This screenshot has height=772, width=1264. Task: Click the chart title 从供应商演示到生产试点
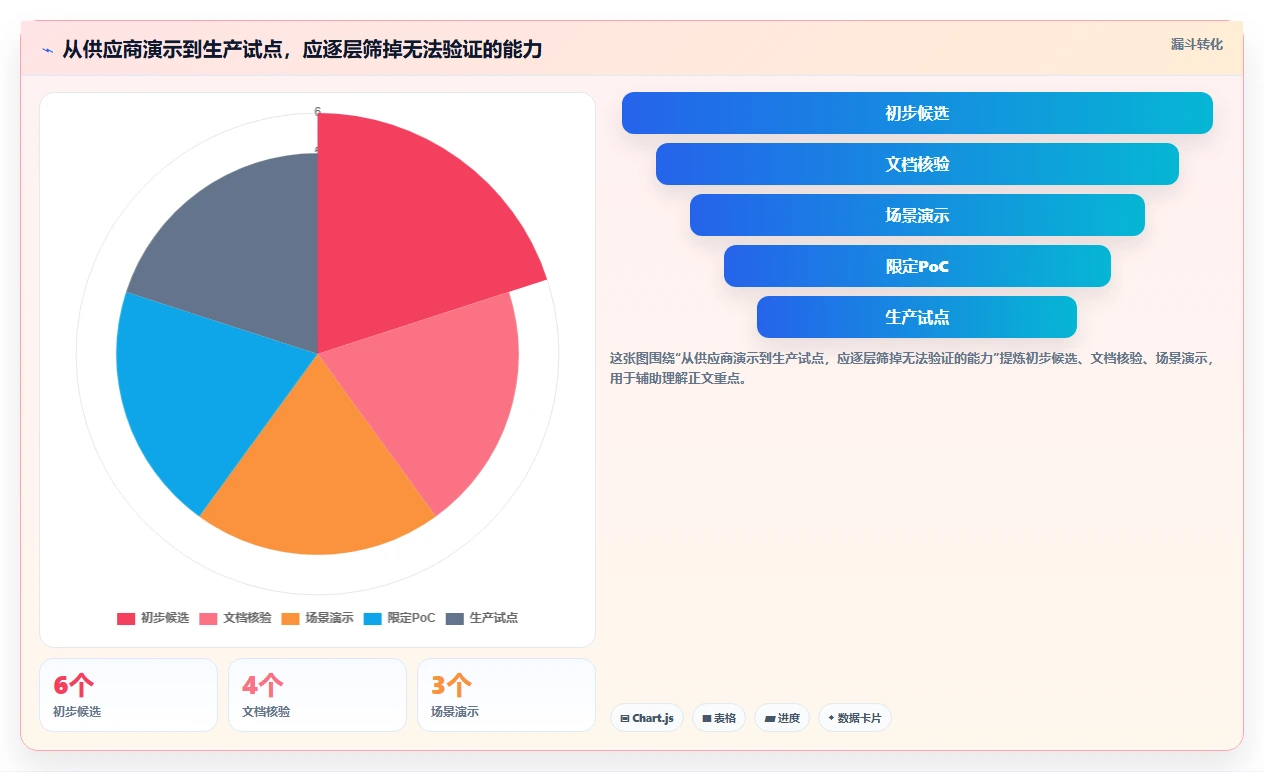[x=302, y=49]
